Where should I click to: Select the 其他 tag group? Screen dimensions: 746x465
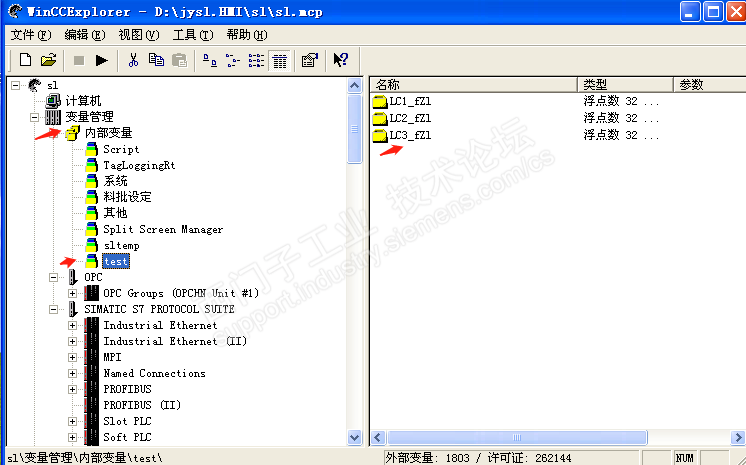click(x=116, y=213)
